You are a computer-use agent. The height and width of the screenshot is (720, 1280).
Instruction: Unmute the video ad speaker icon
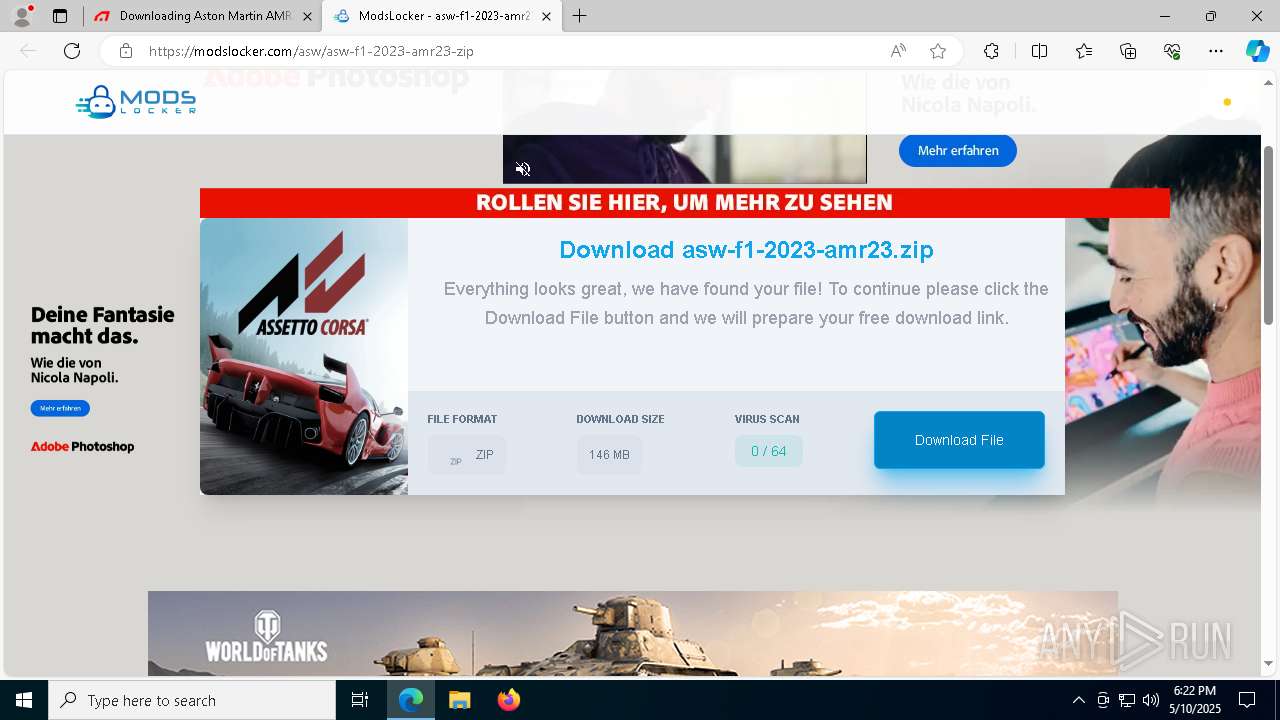pyautogui.click(x=523, y=169)
